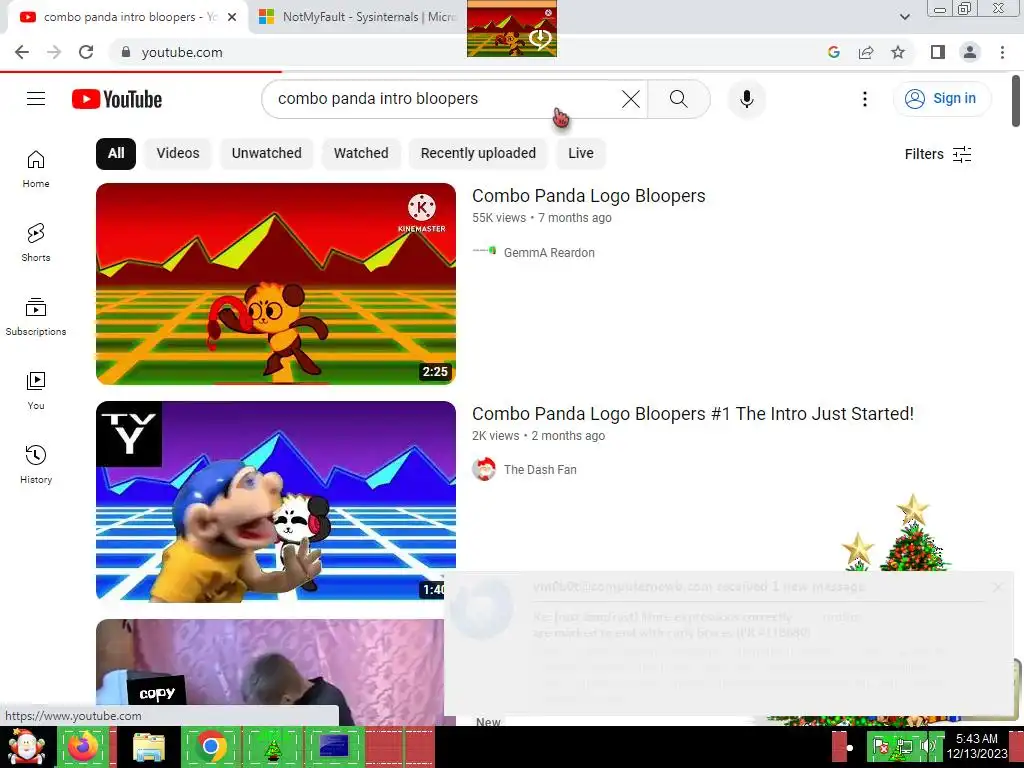Close the combo panda intro bloopers tab
The image size is (1024, 768).
pyautogui.click(x=232, y=17)
